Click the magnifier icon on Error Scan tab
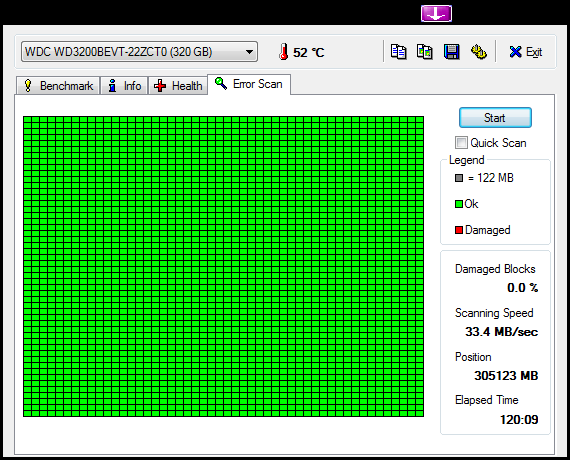The height and width of the screenshot is (460, 570). [x=221, y=83]
